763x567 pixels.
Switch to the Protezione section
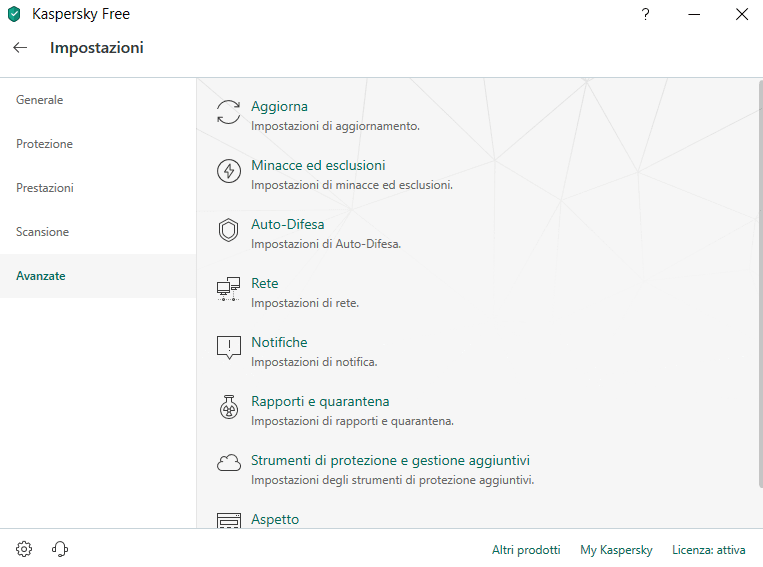point(45,144)
